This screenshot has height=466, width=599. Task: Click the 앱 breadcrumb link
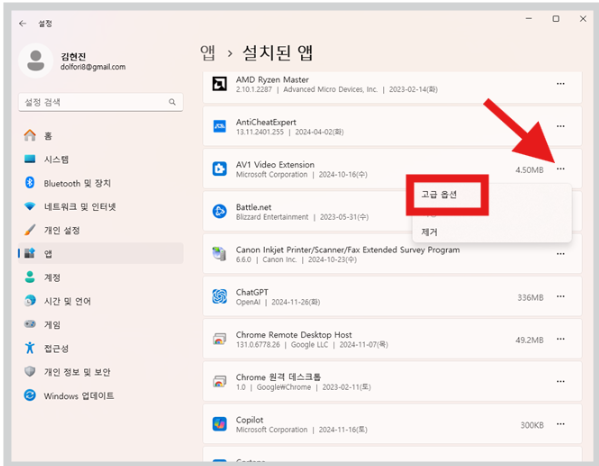[x=207, y=53]
